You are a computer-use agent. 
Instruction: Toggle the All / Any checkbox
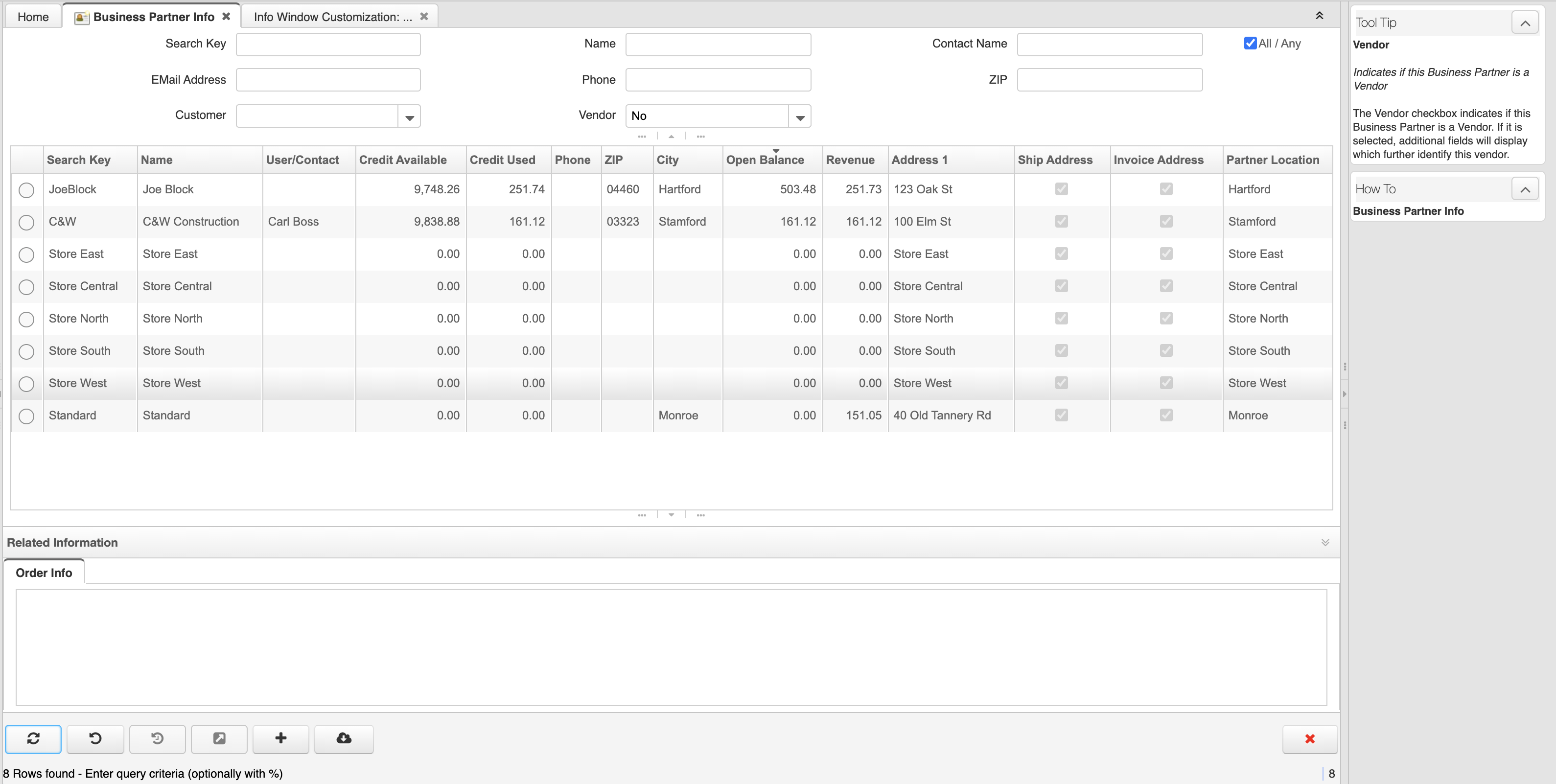point(1250,44)
